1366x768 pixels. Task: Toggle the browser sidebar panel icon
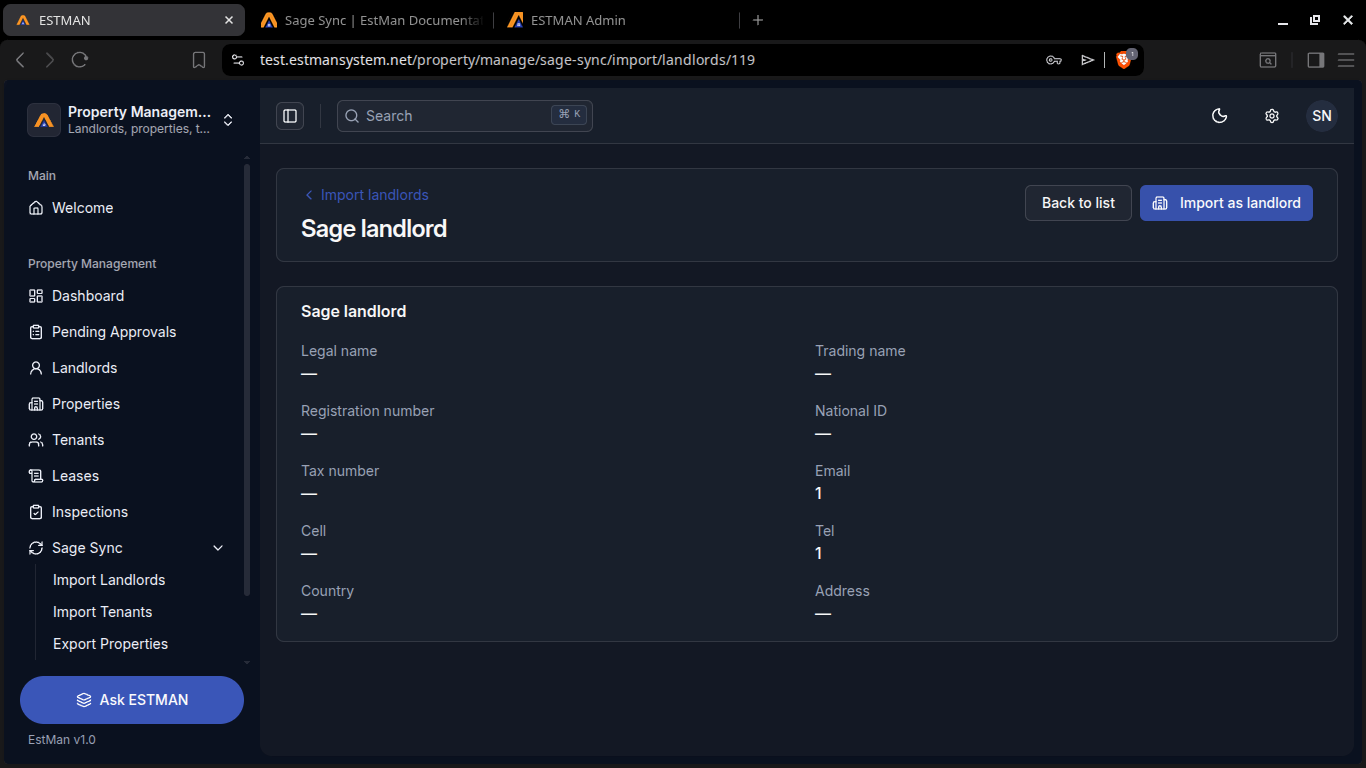pos(1316,60)
